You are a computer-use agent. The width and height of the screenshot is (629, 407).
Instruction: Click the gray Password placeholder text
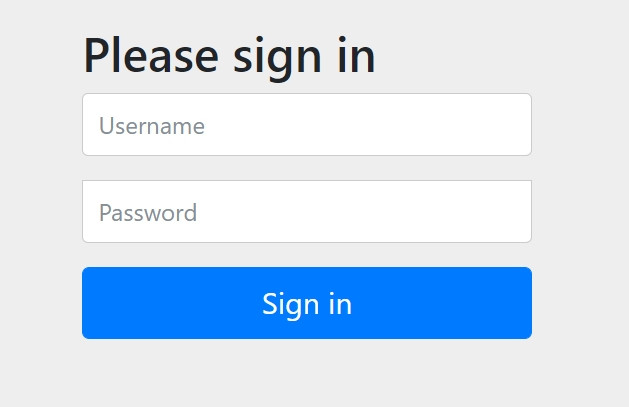148,213
